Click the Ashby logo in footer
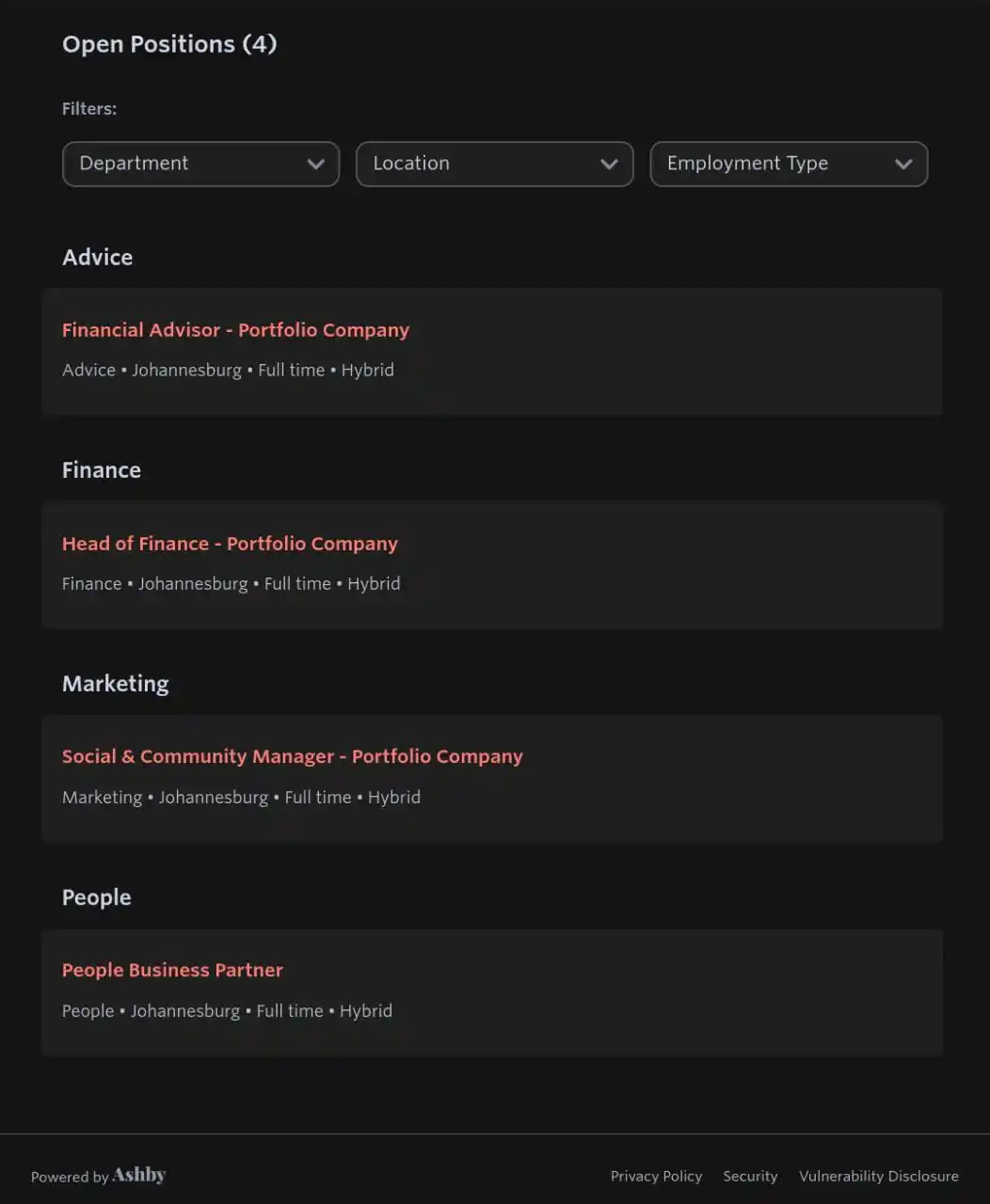This screenshot has width=990, height=1204. coord(139,1175)
